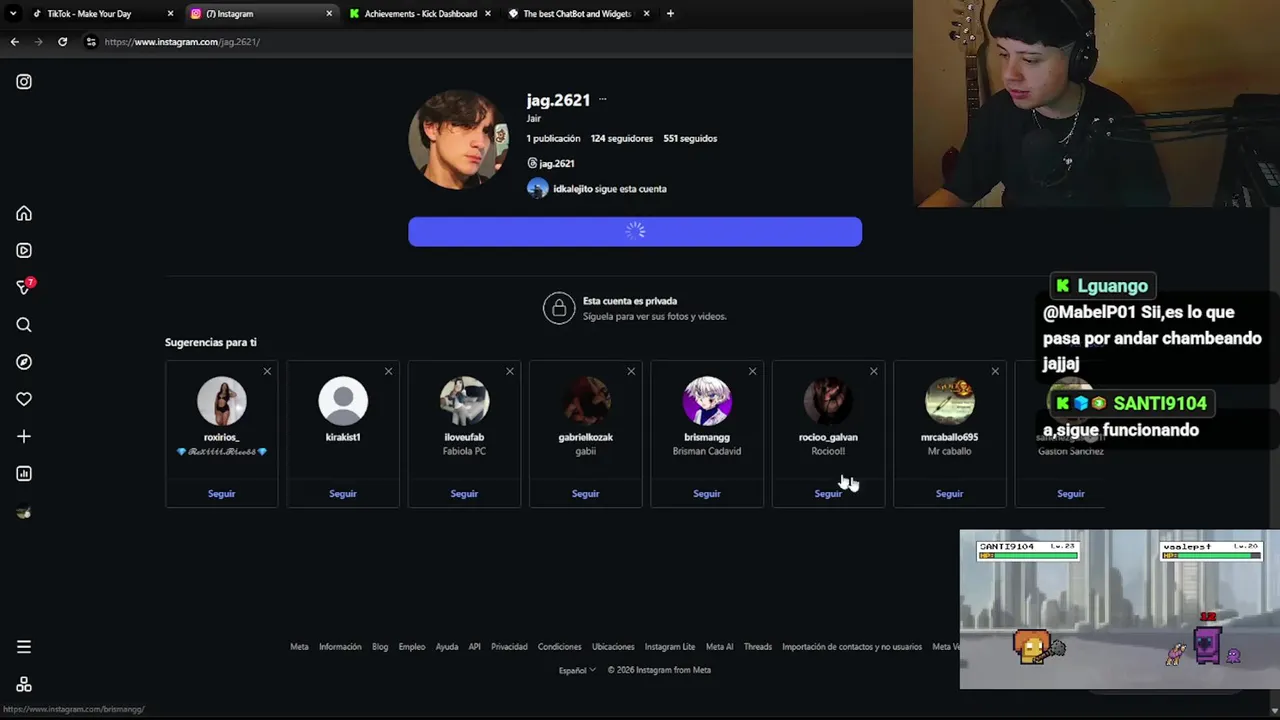This screenshot has width=1280, height=720.
Task: Open the hamburger More menu in sidebar
Action: 24,647
